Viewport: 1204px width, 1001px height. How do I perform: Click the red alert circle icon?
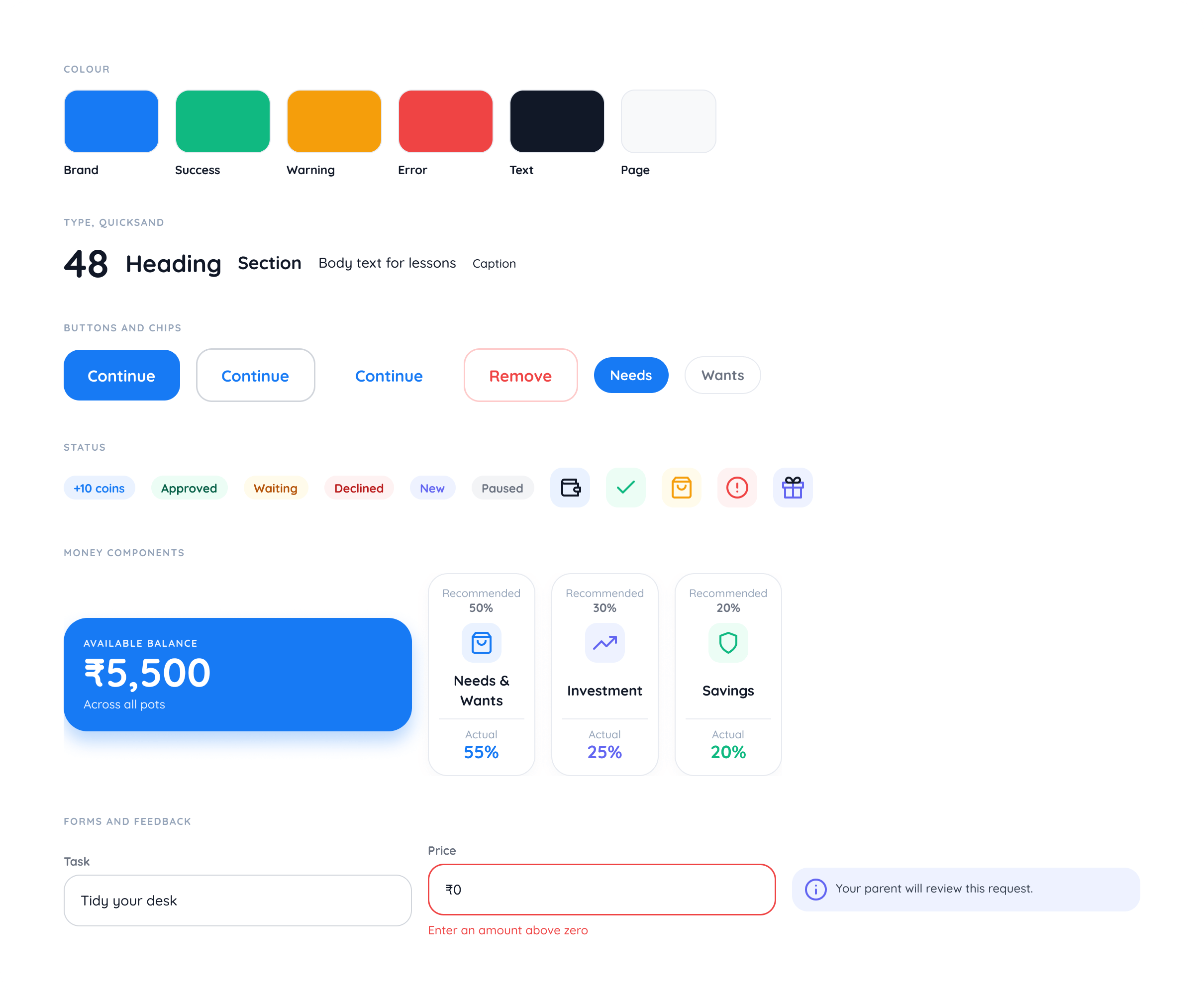[737, 488]
